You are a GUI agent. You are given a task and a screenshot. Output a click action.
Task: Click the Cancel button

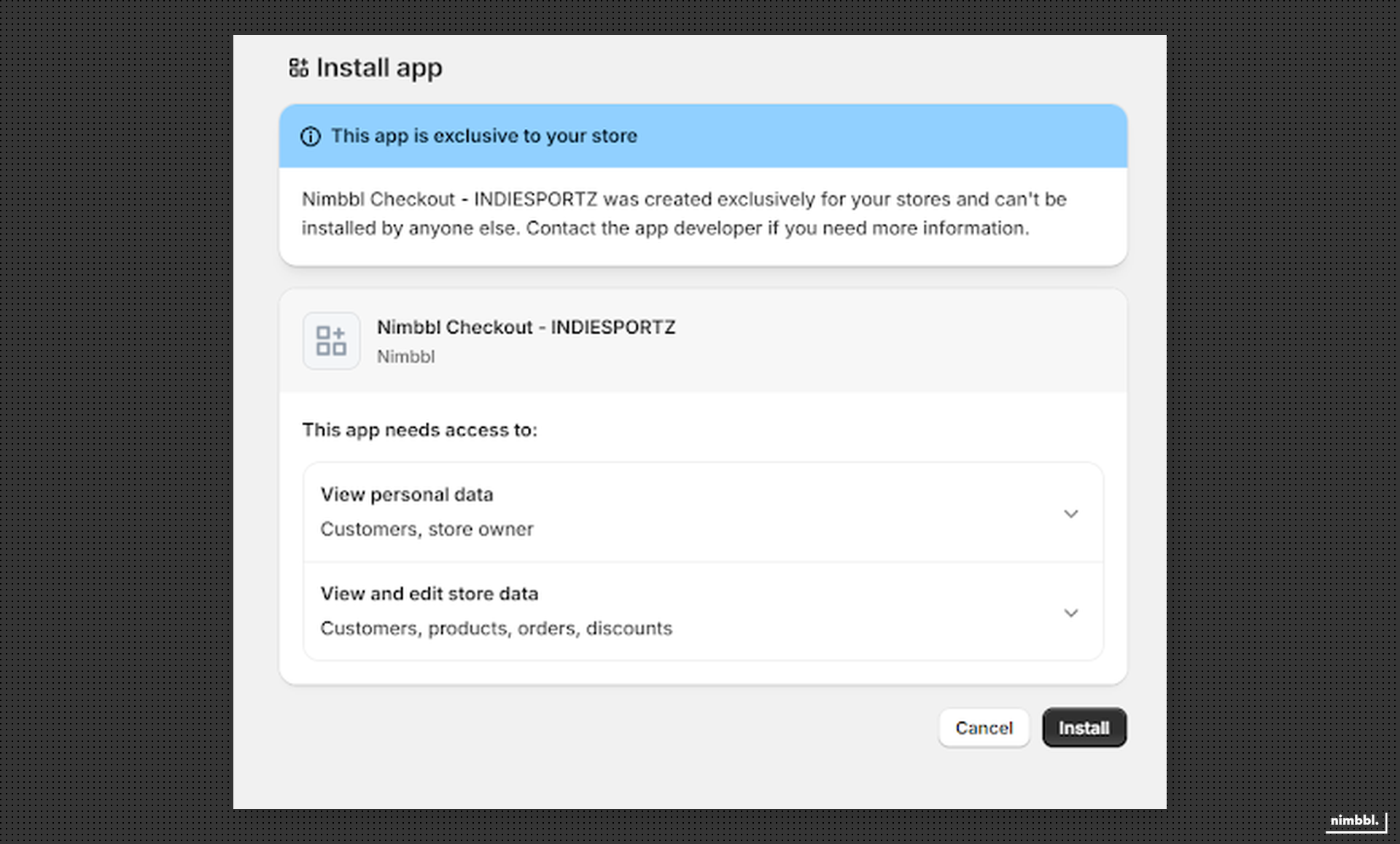(984, 727)
